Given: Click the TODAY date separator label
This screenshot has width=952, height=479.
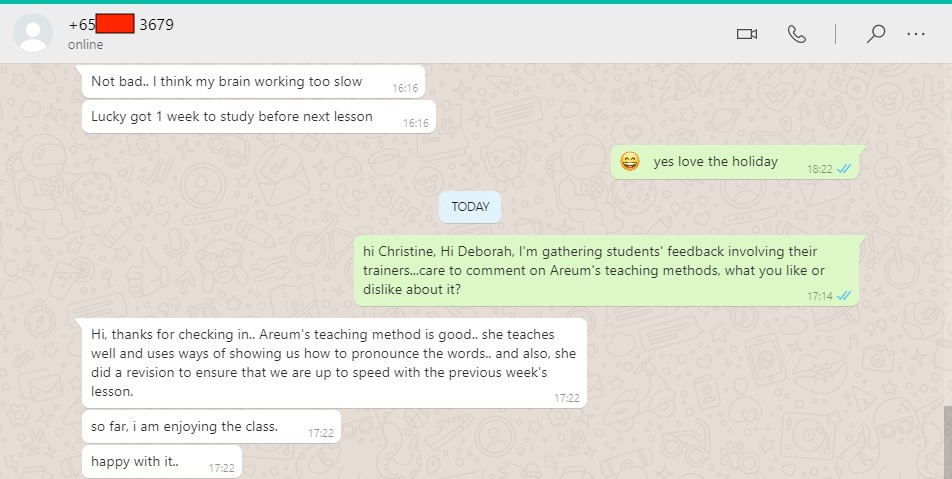Looking at the screenshot, I should 470,207.
